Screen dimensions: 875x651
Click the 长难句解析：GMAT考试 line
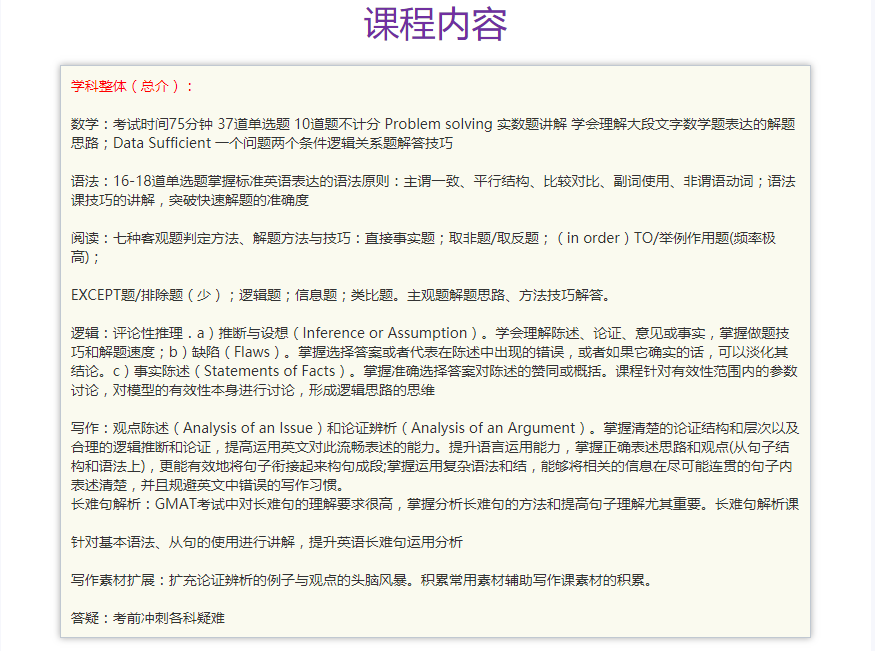(x=435, y=504)
